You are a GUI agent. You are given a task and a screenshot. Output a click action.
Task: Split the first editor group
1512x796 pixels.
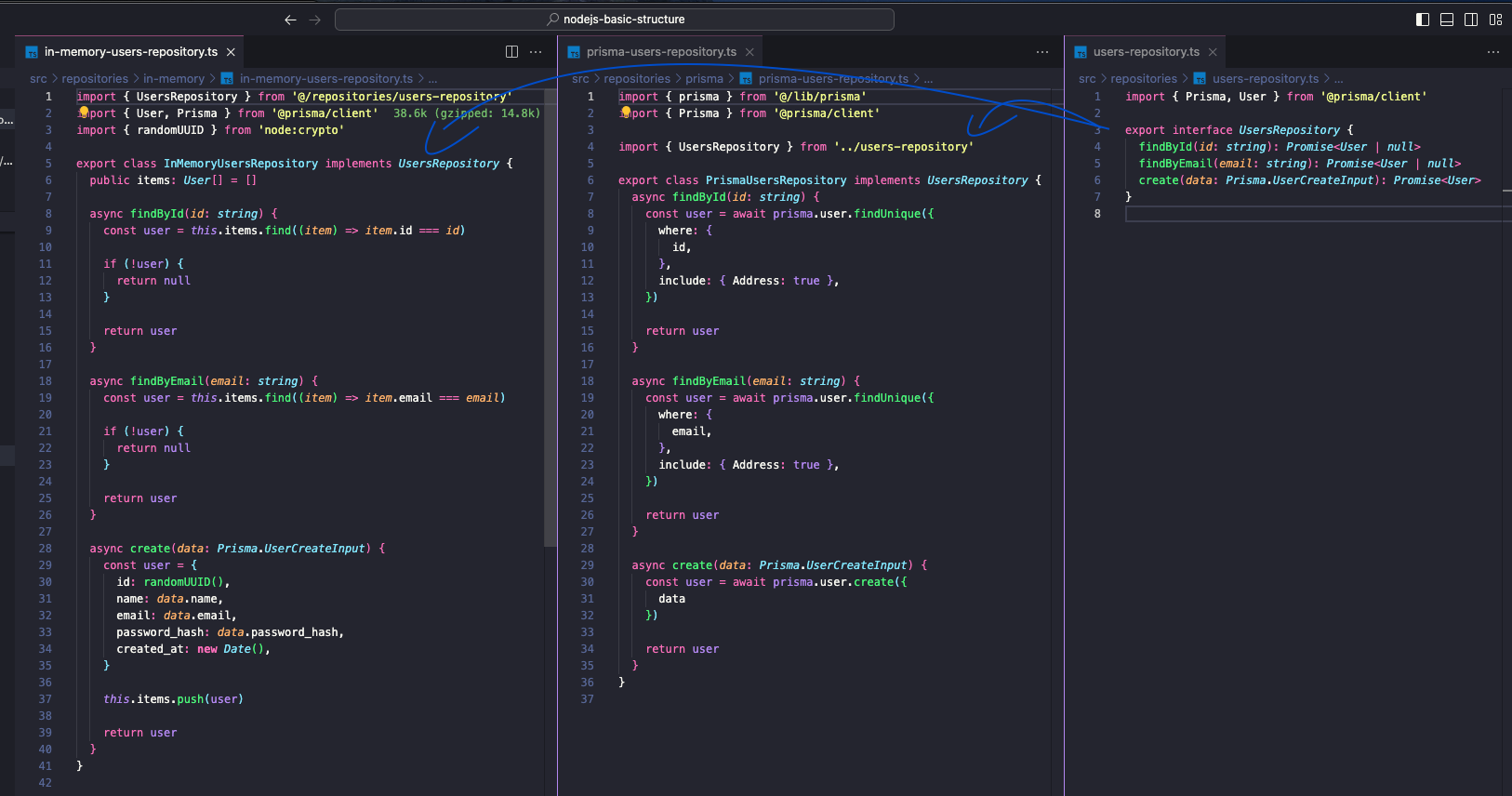[511, 52]
